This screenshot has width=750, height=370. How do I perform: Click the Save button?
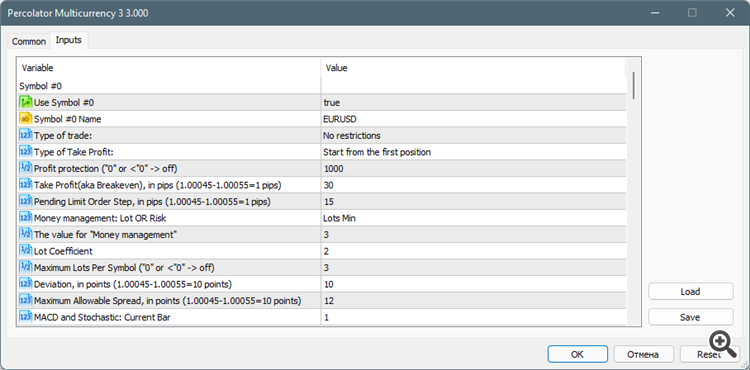point(690,317)
